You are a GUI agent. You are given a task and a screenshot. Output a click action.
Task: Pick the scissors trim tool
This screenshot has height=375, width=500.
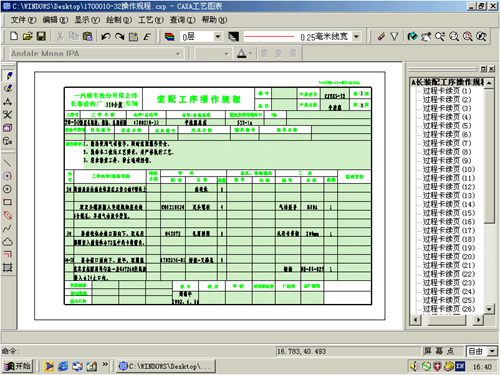pyautogui.click(x=7, y=115)
